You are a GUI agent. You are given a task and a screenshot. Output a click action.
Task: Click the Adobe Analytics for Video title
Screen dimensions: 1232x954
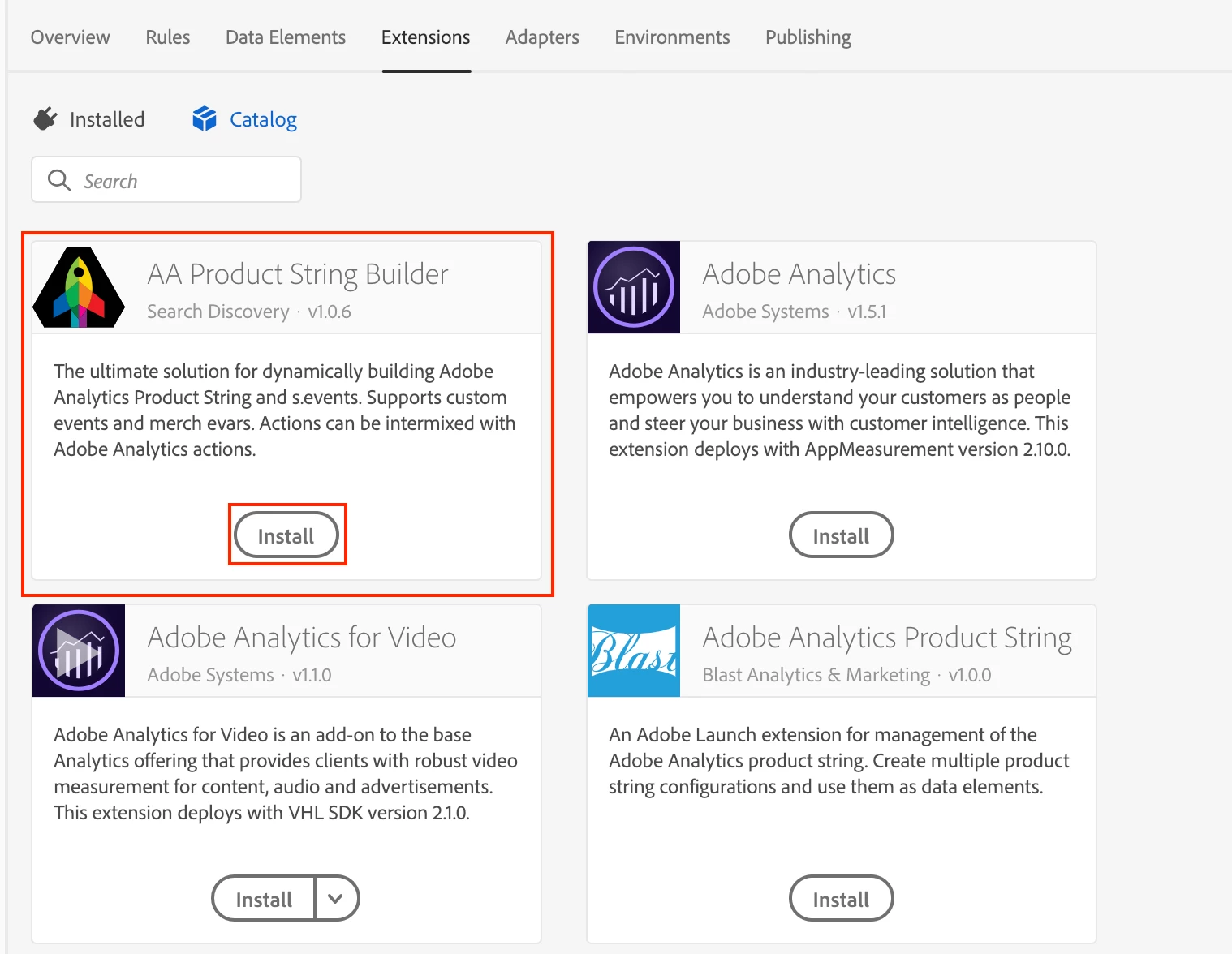[x=302, y=638]
